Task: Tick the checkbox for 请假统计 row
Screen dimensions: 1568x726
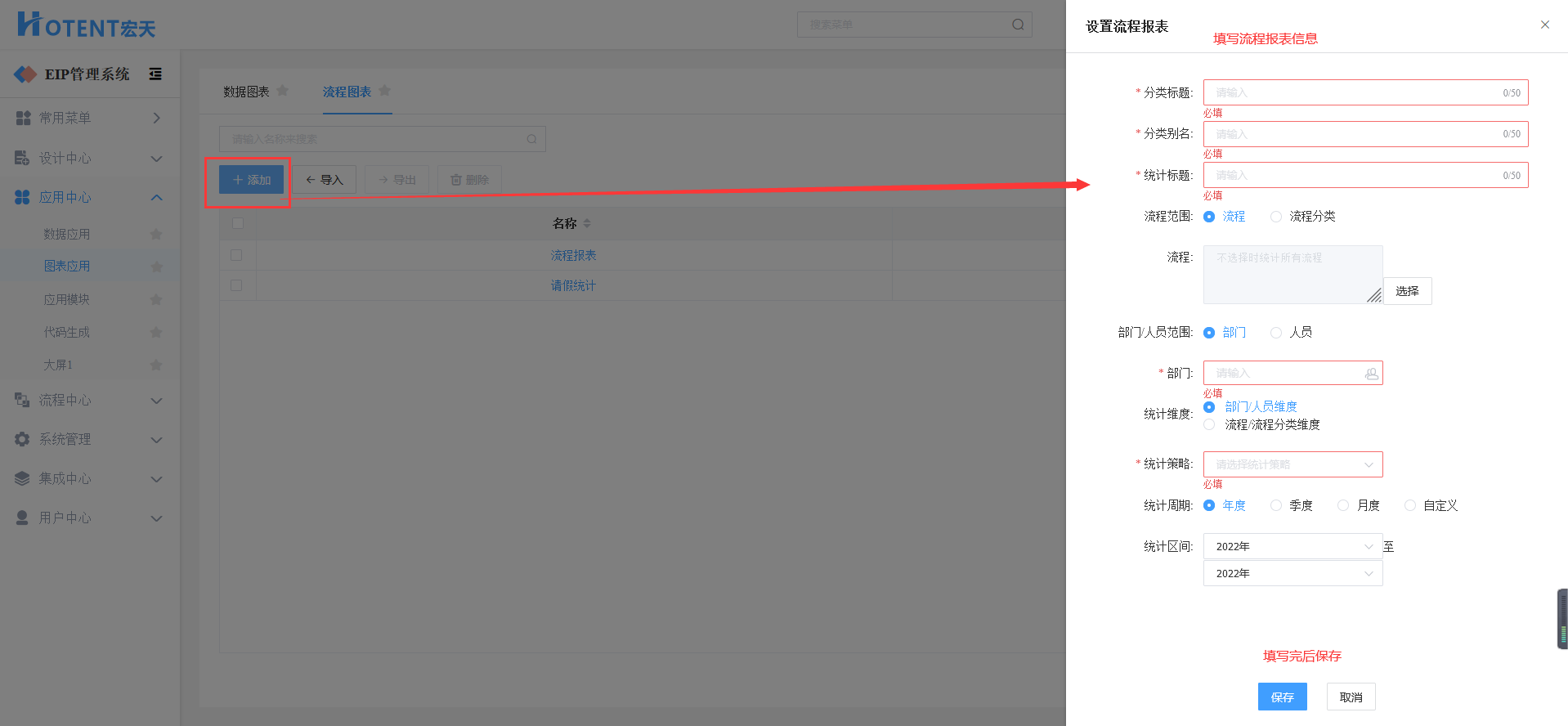Action: click(237, 285)
